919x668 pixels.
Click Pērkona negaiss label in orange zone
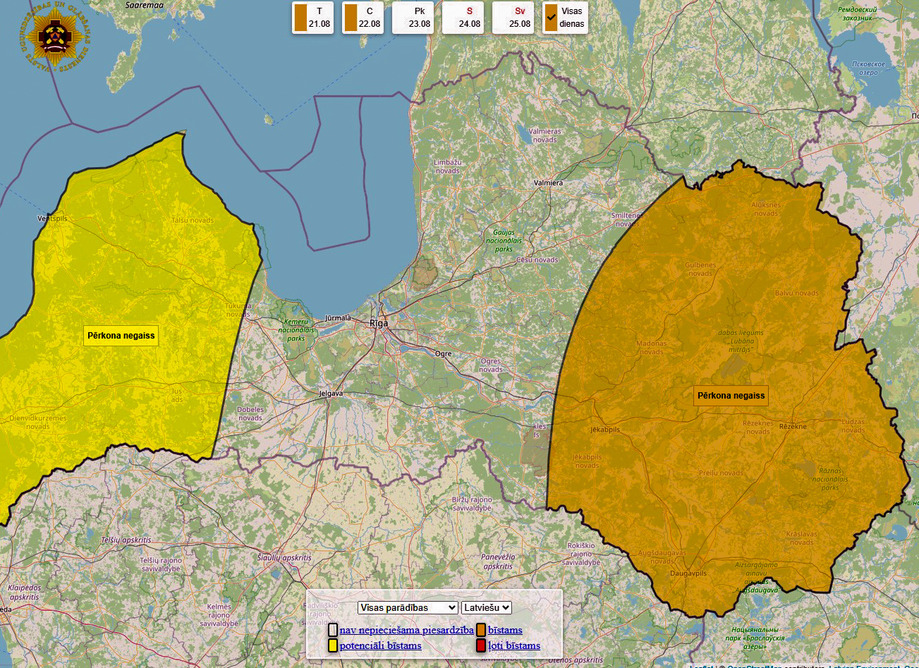click(x=731, y=396)
